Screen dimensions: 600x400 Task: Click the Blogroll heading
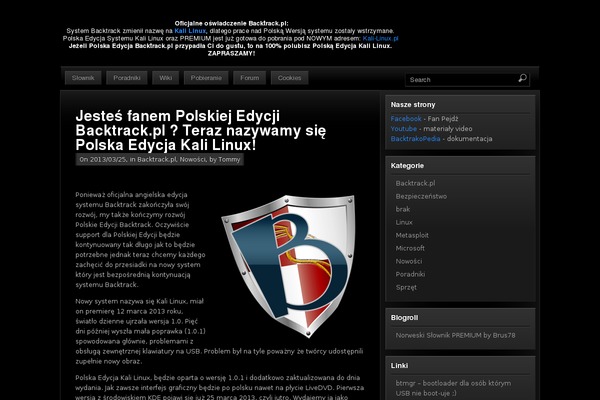404,317
